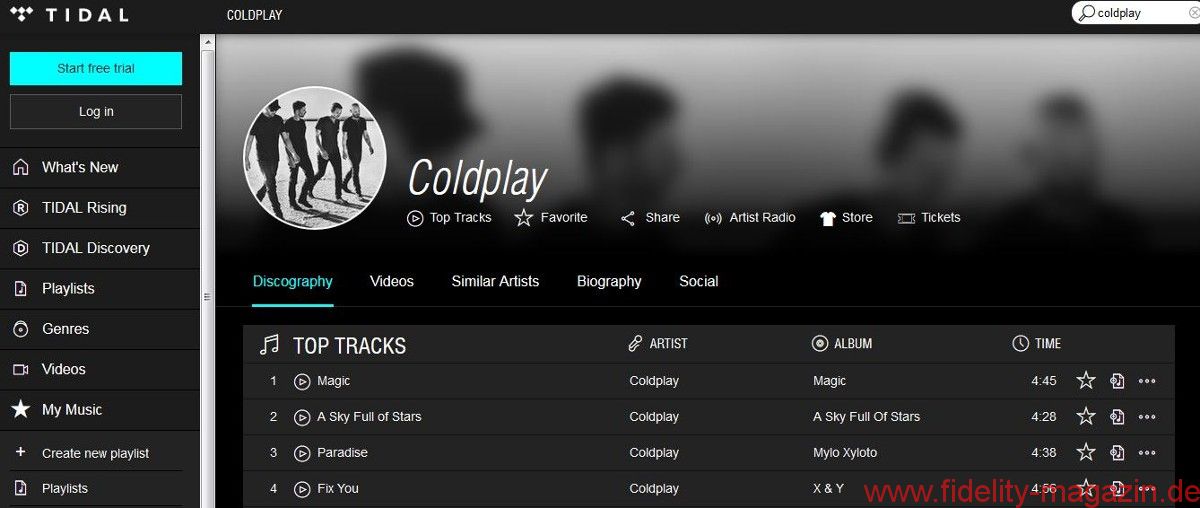Viewport: 1200px width, 508px height.
Task: Expand options menu for A Sky Full of Stars
Action: pos(1147,416)
